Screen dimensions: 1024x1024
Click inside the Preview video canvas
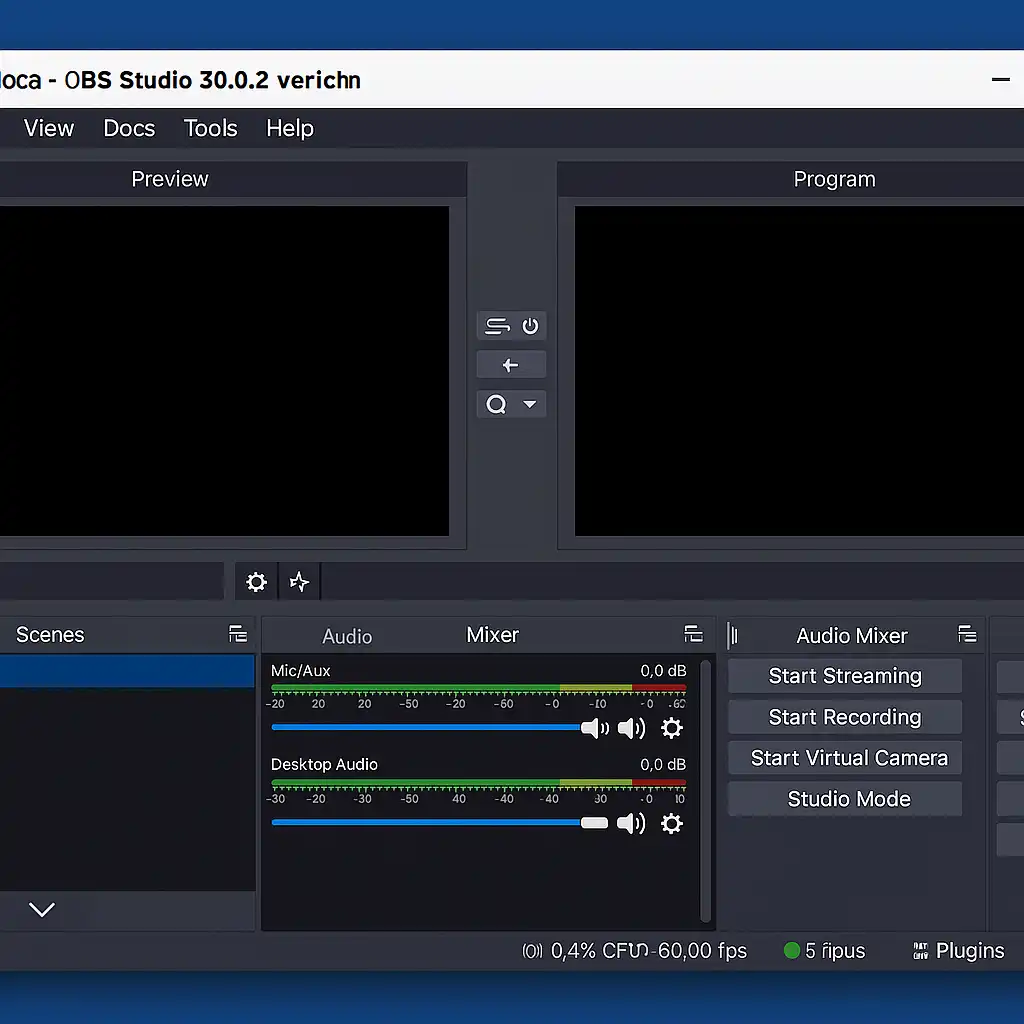point(224,371)
